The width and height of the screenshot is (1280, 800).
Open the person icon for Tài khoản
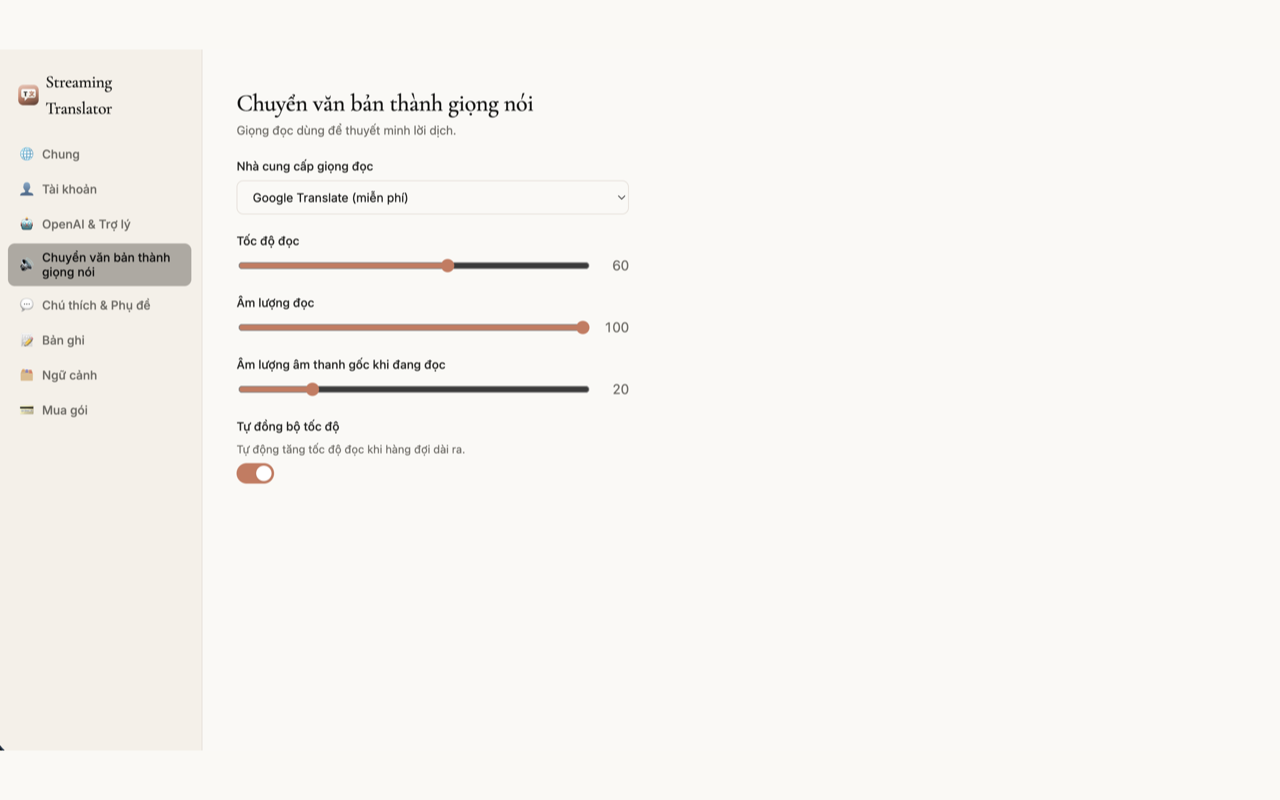tap(27, 189)
